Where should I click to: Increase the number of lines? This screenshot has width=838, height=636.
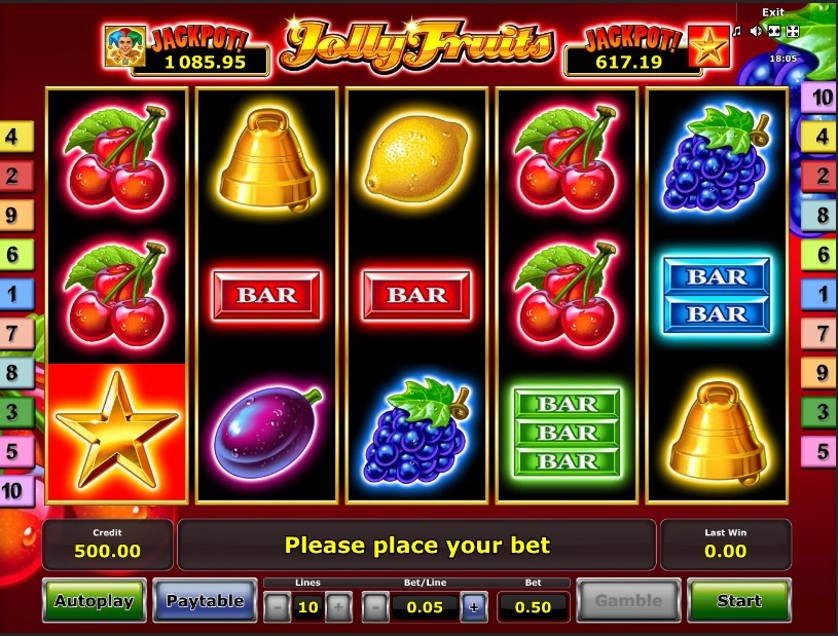pos(338,607)
